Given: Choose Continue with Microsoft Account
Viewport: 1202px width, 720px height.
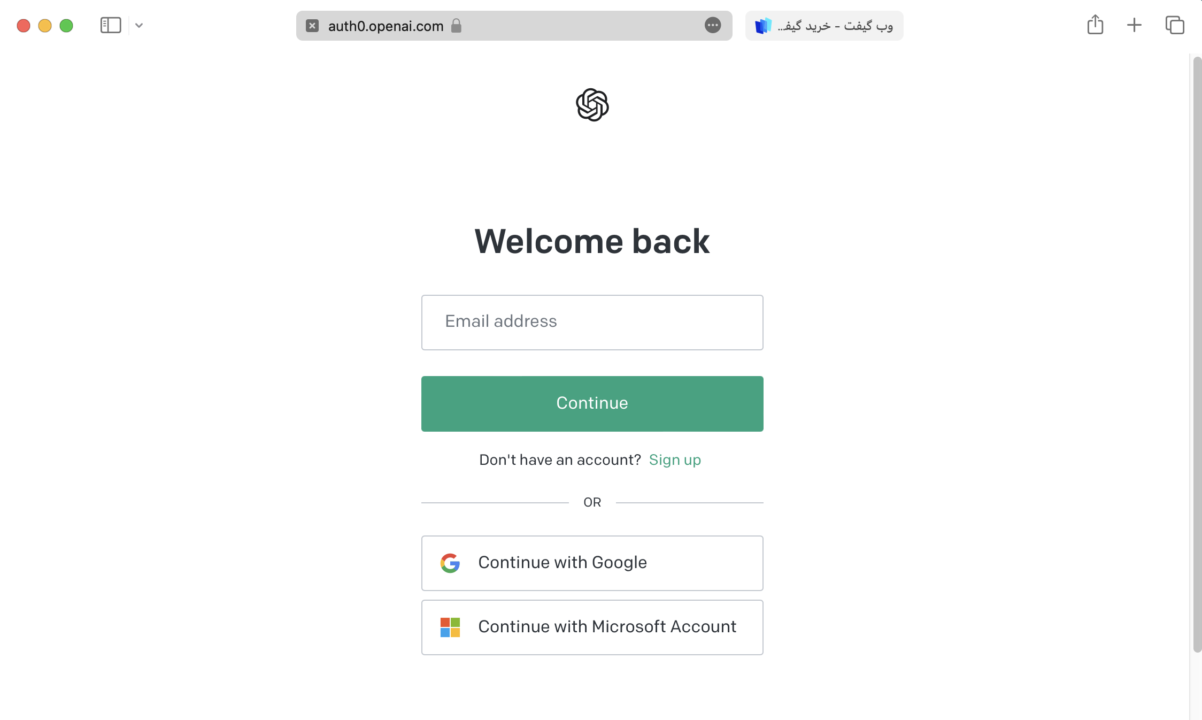Looking at the screenshot, I should click(592, 627).
